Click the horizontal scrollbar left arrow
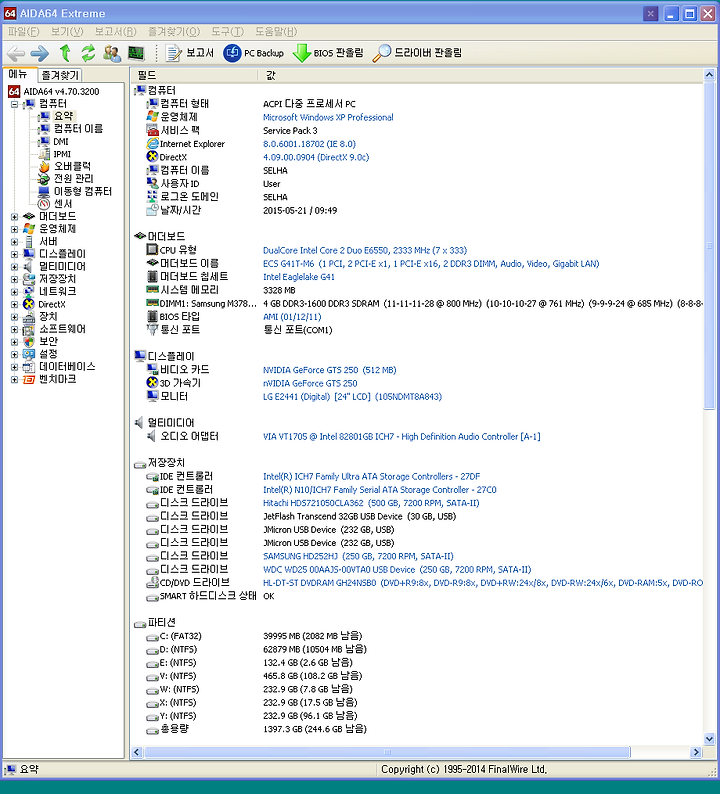 point(137,752)
